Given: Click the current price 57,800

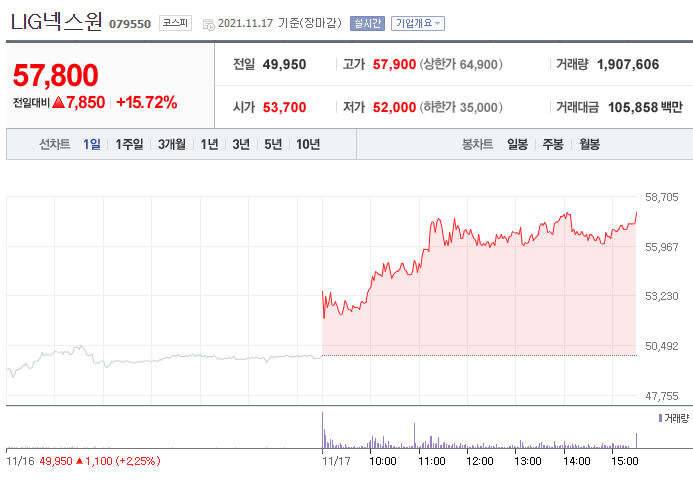Looking at the screenshot, I should click(55, 75).
